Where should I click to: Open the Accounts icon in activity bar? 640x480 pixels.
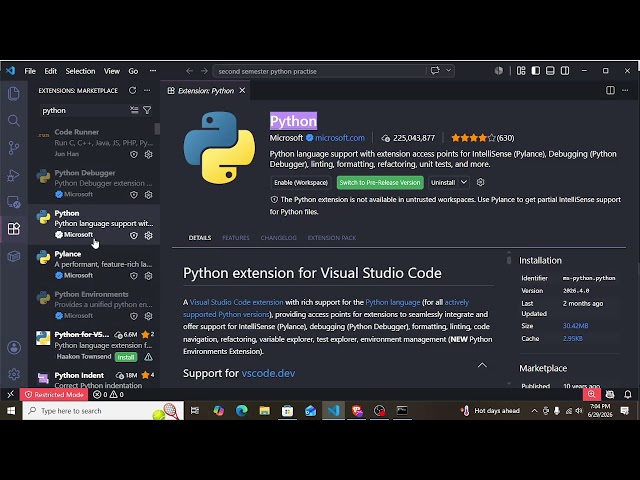pyautogui.click(x=14, y=347)
